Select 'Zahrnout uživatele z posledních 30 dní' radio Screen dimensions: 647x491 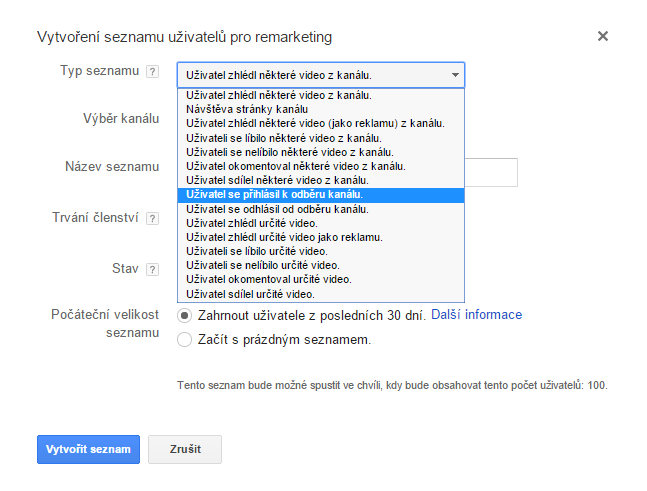point(184,316)
